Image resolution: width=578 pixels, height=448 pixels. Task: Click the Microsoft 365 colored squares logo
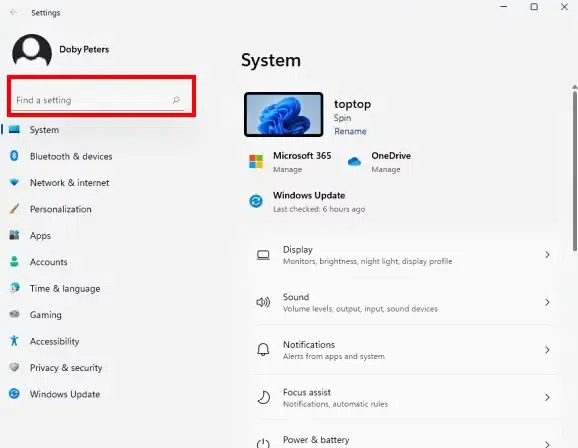(x=256, y=162)
